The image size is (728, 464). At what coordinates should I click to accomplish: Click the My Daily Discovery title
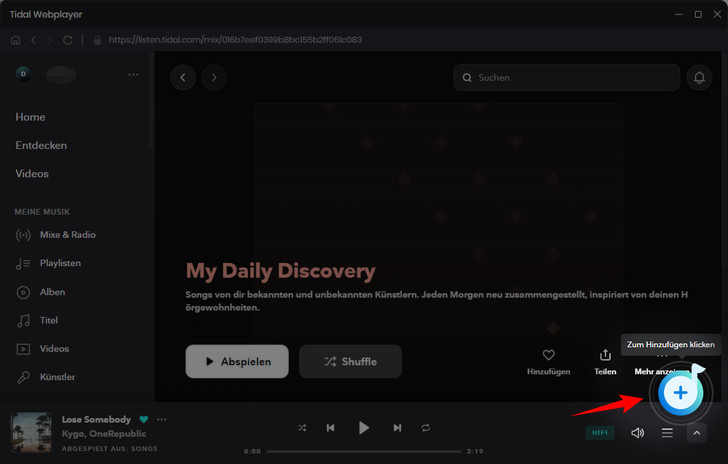point(280,271)
